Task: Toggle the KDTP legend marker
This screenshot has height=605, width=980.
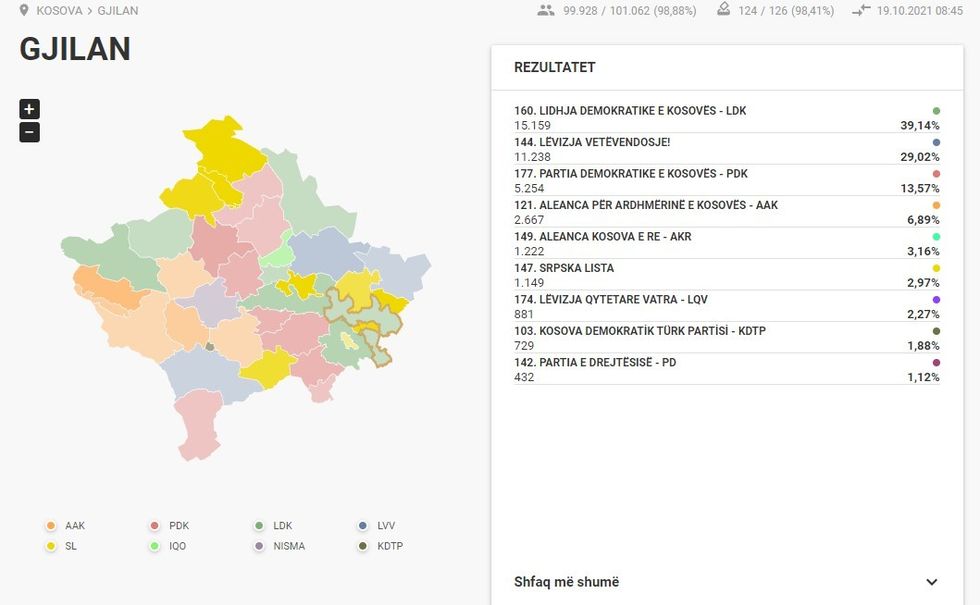Action: pos(362,546)
